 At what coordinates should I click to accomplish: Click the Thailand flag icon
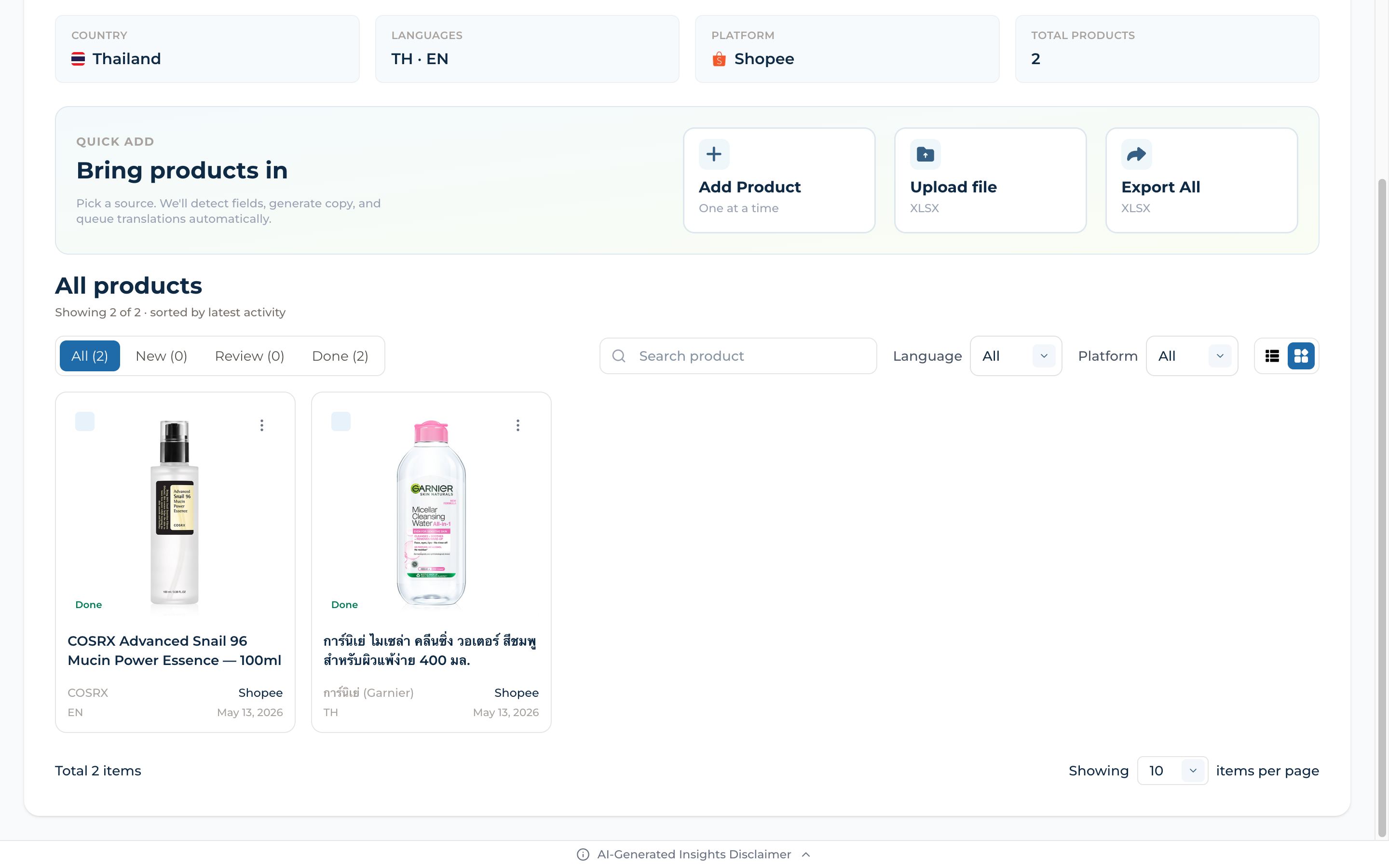78,59
